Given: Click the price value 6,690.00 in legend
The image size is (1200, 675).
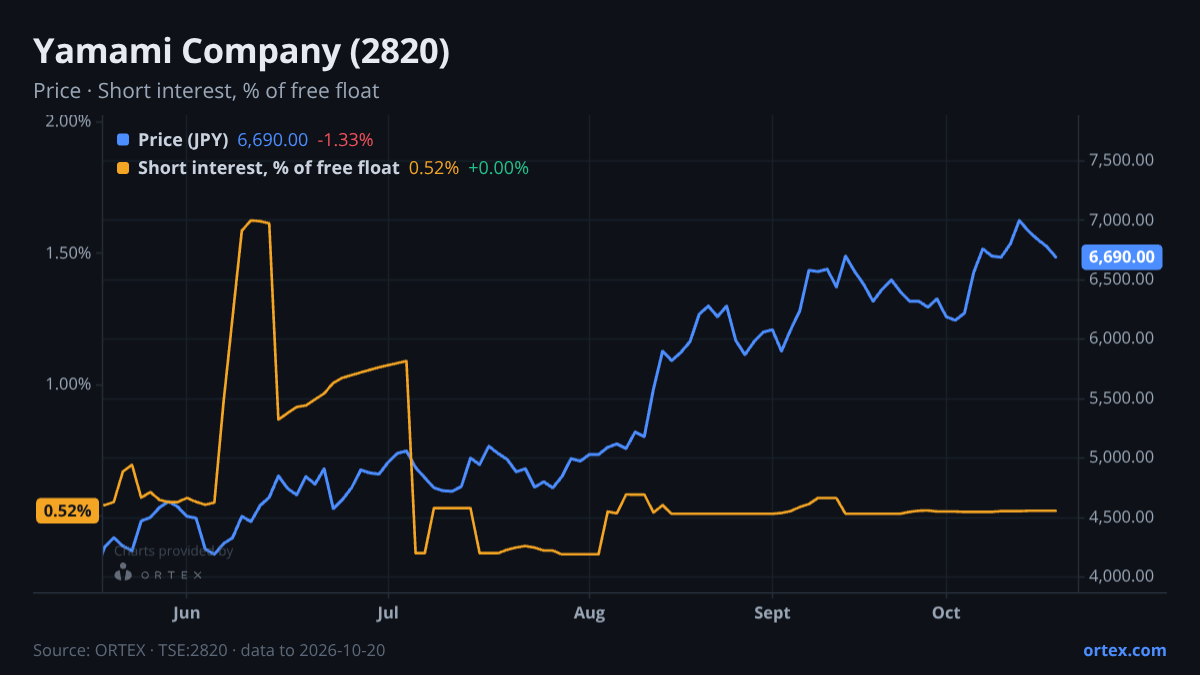Looking at the screenshot, I should click(272, 140).
